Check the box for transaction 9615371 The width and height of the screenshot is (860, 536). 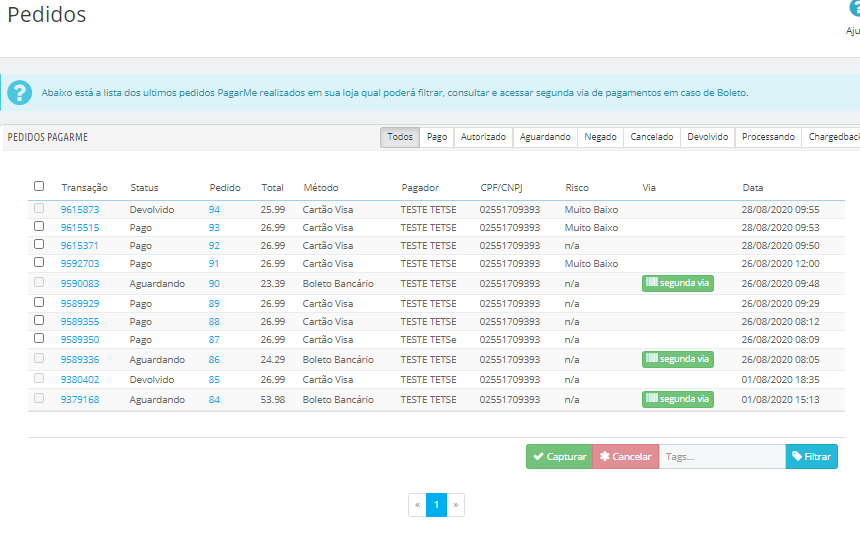pos(39,244)
